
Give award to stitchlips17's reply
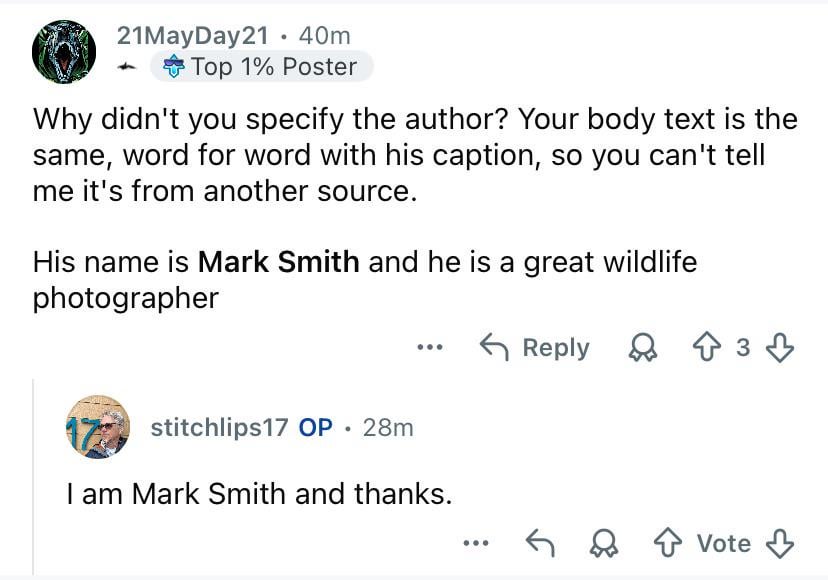[604, 544]
